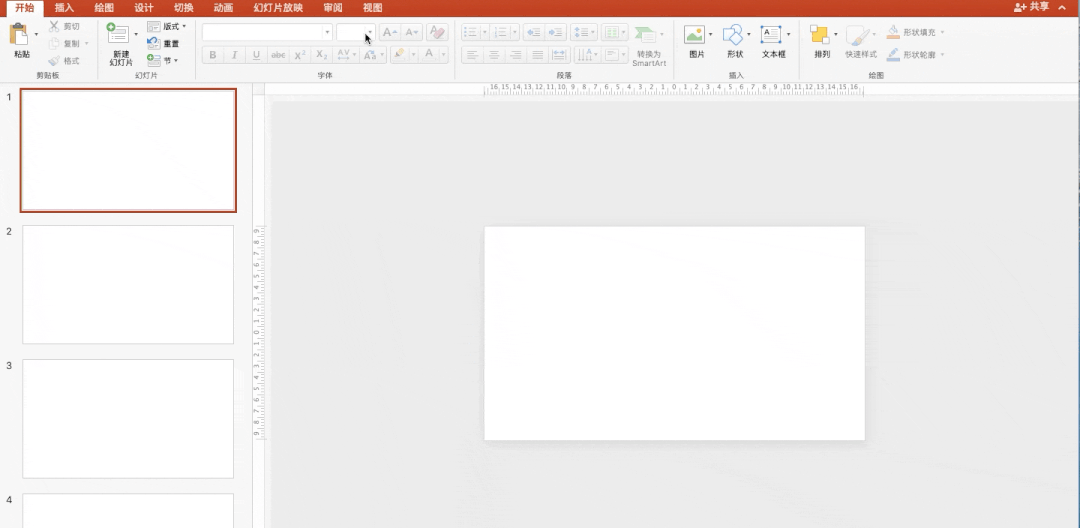Toggle Bold (B) formatting
The width and height of the screenshot is (1080, 528).
point(213,55)
